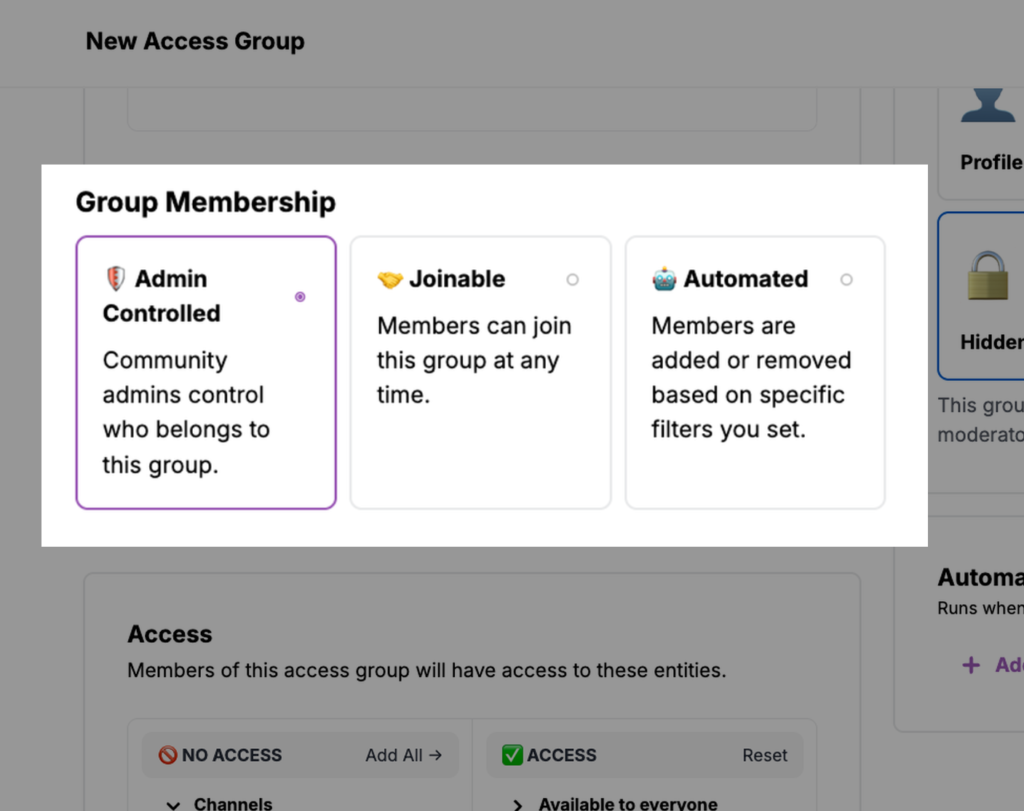Click the Profile card label
Viewport: 1024px width, 811px height.
coord(992,162)
